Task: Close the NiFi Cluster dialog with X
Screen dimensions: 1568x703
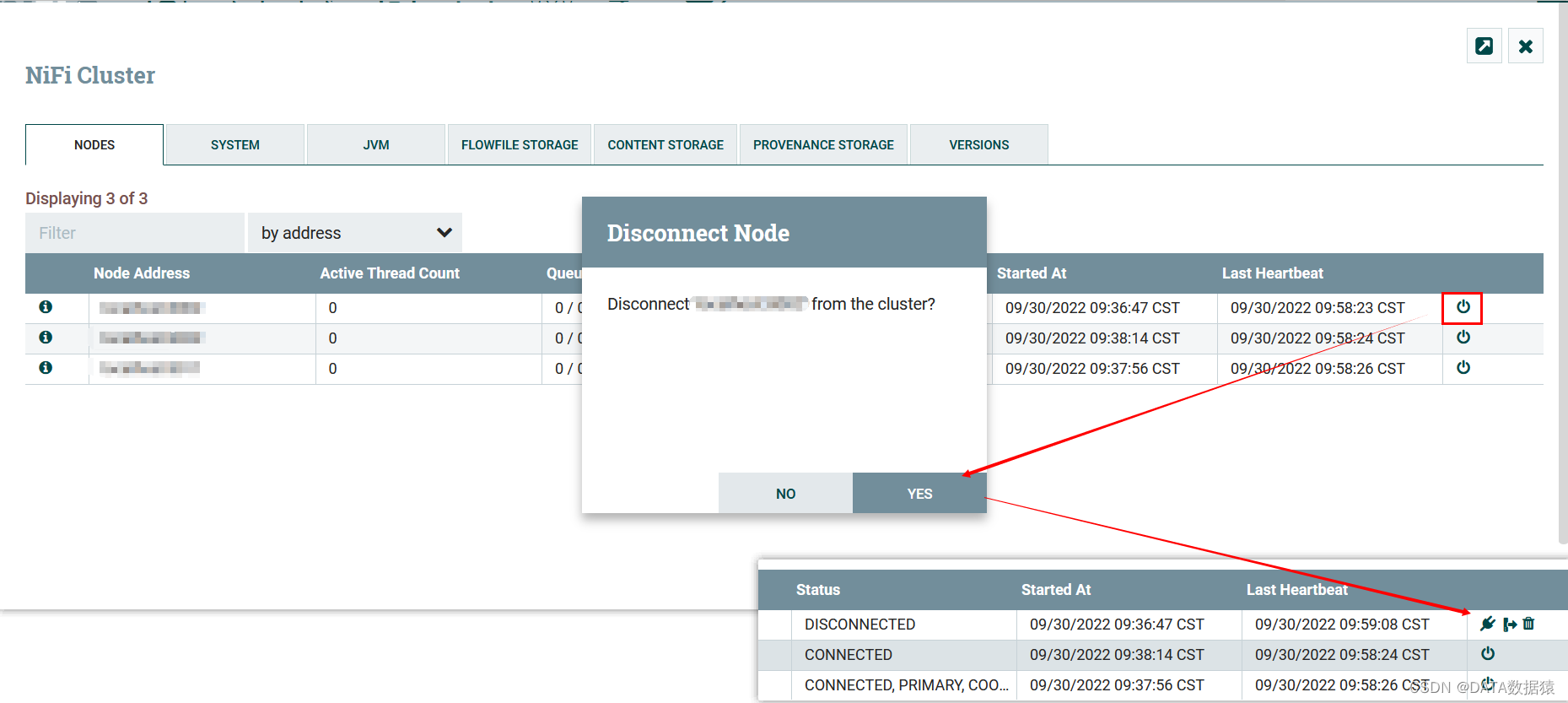Action: tap(1526, 46)
